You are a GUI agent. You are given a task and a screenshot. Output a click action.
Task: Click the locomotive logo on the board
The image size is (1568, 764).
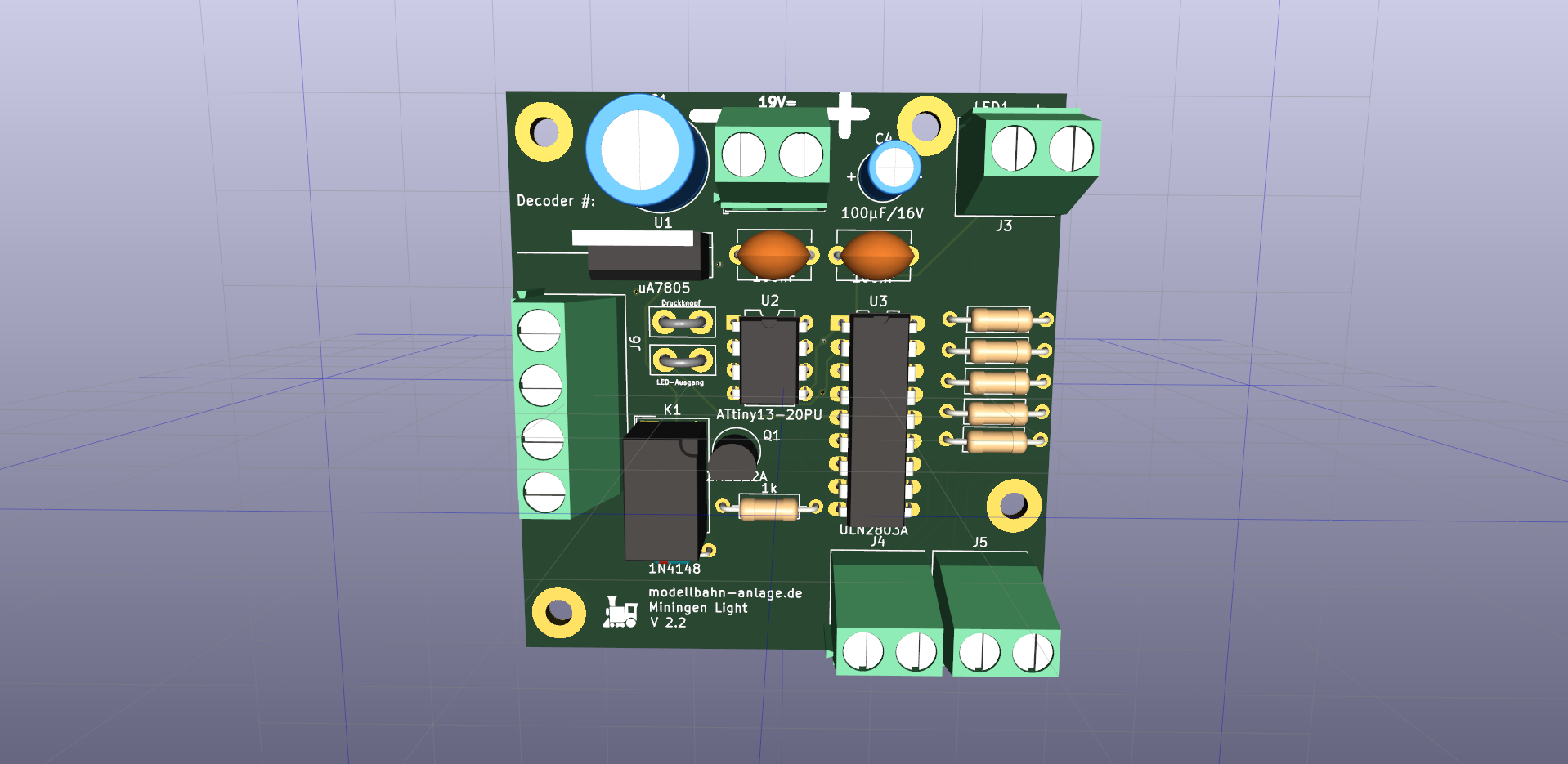click(620, 612)
